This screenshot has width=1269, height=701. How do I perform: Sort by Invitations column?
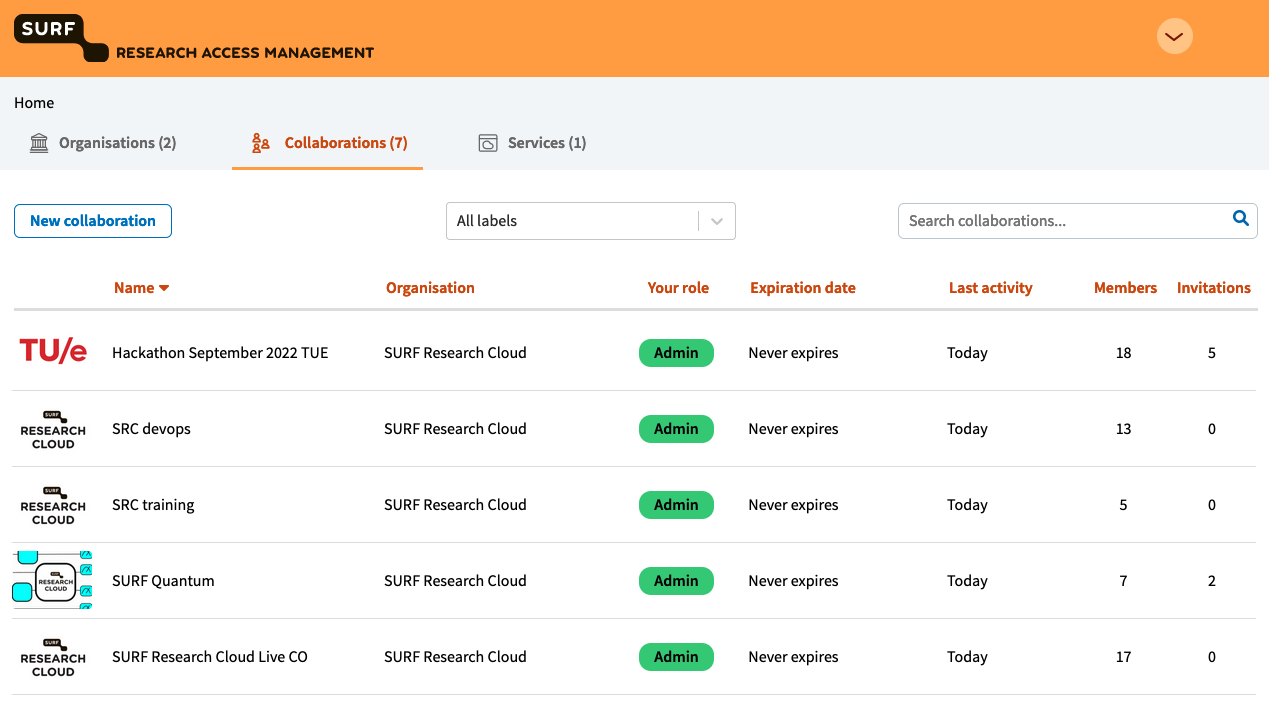pos(1214,288)
